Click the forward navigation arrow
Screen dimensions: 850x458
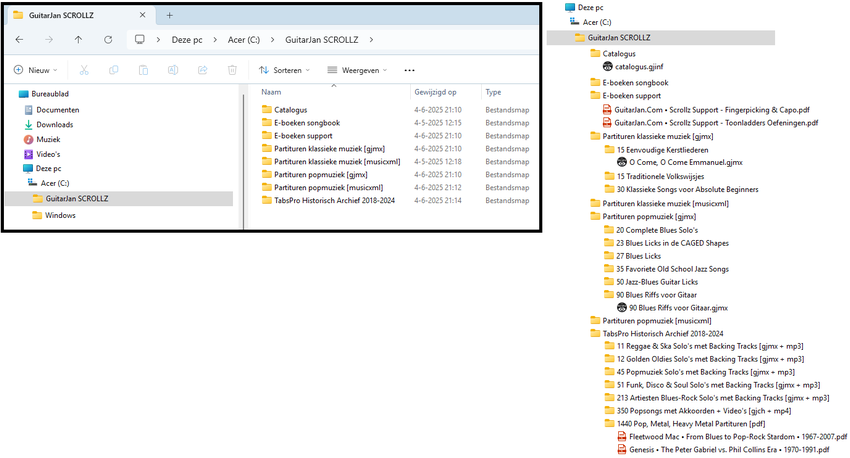(49, 40)
